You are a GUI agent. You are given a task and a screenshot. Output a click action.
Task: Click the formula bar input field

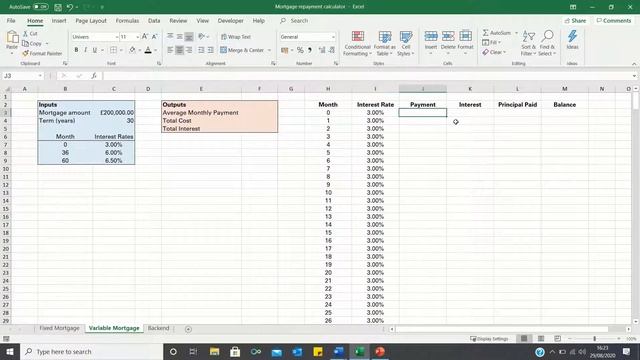point(367,76)
